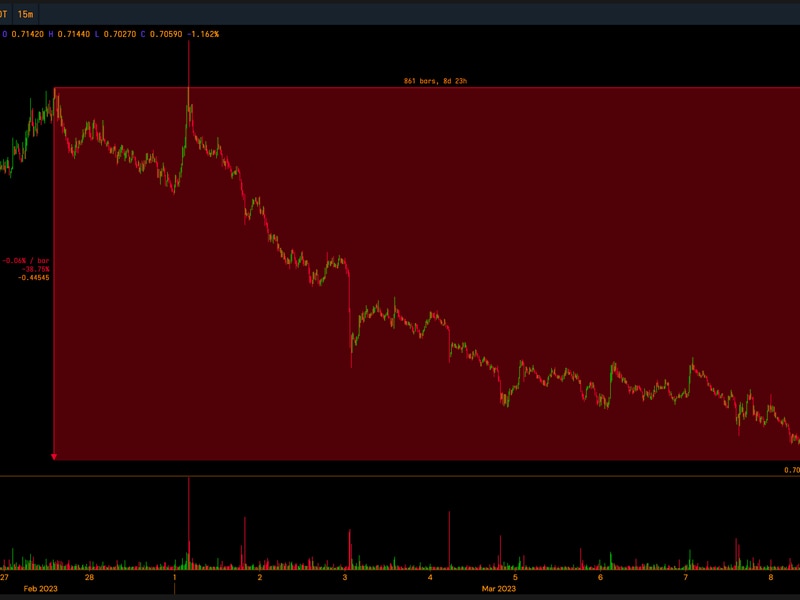800x600 pixels.
Task: Click date 28 on the time axis
Action: (90, 577)
